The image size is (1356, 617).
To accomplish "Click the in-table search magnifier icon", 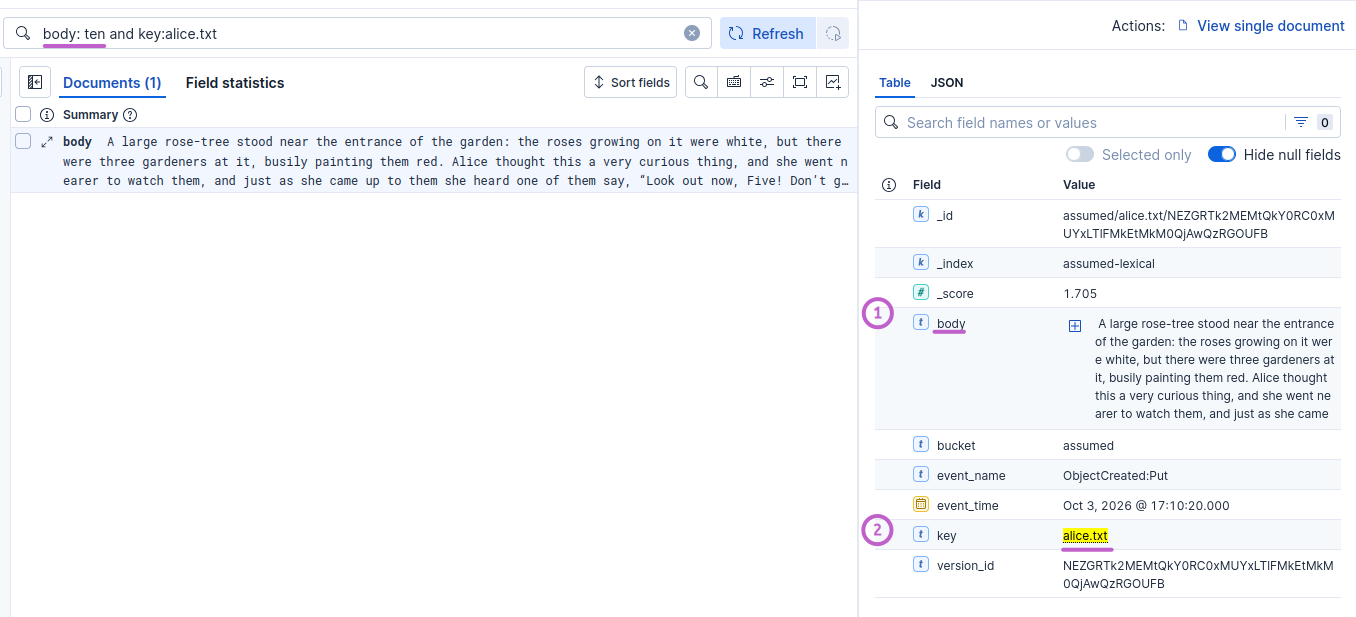I will (x=701, y=82).
